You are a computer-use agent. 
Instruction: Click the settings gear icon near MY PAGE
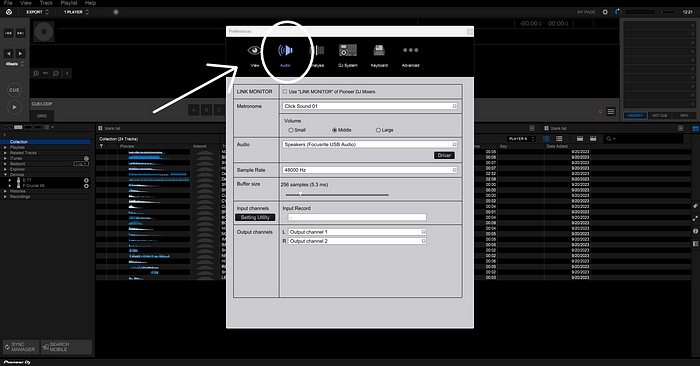click(x=605, y=12)
